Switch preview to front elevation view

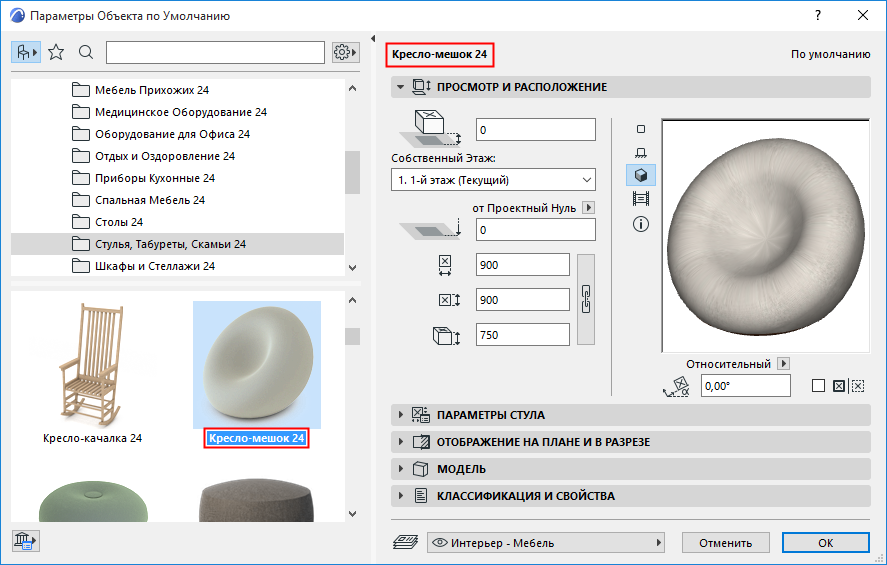tap(641, 153)
